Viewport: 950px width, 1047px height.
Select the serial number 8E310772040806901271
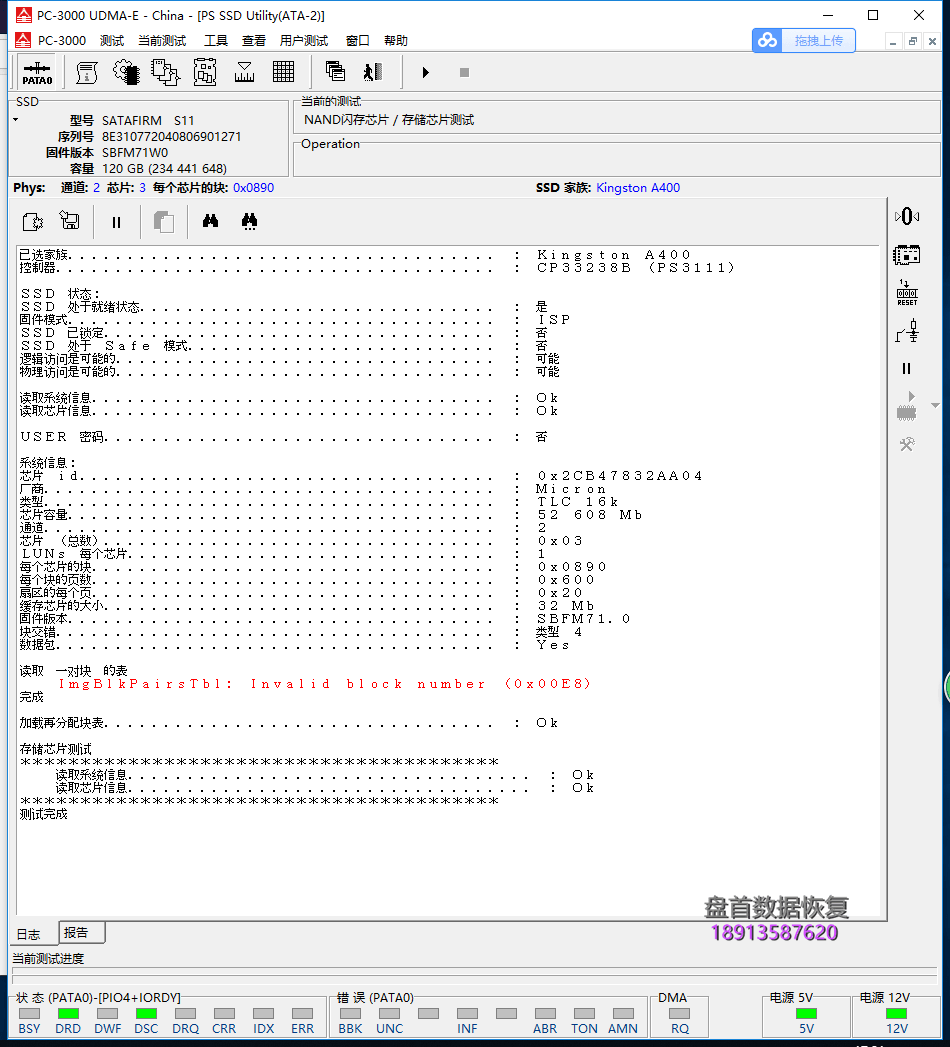coord(171,136)
